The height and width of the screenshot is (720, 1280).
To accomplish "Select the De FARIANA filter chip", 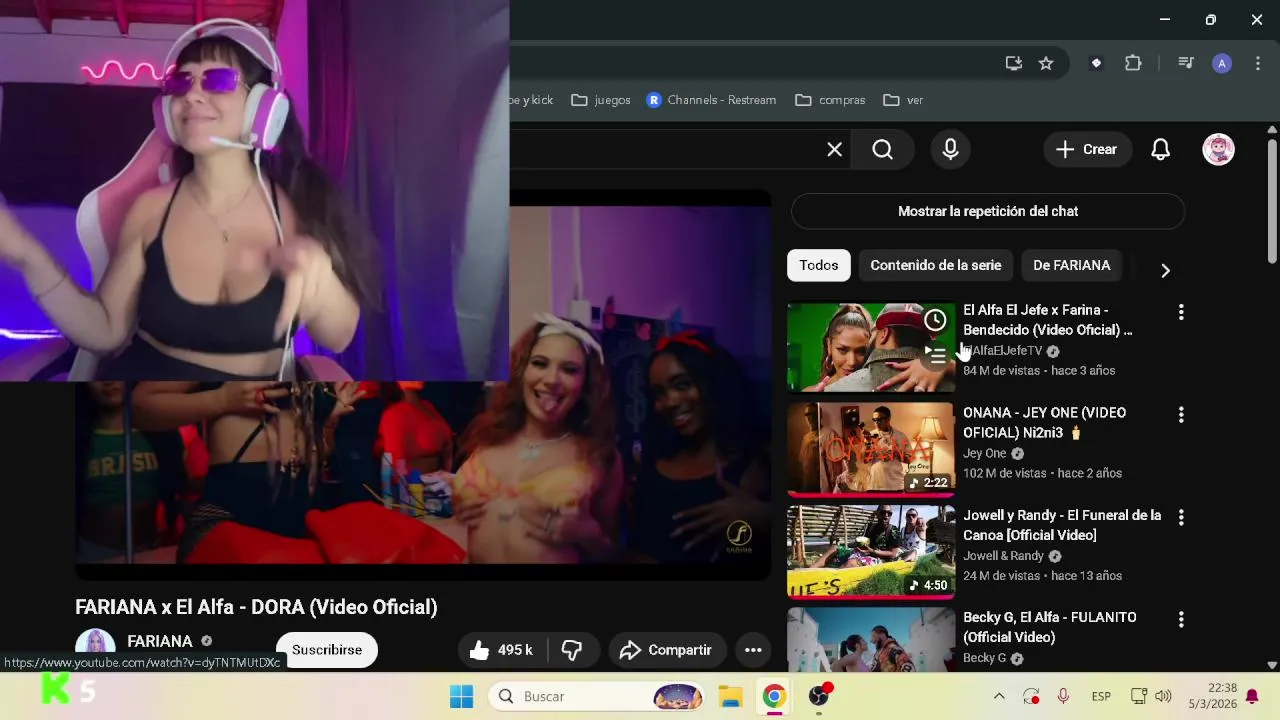I will click(x=1071, y=265).
